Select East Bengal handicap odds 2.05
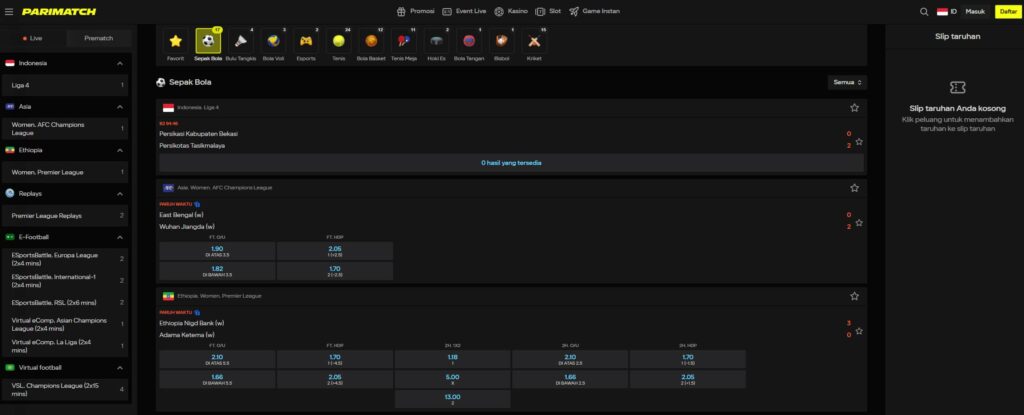 click(x=335, y=251)
